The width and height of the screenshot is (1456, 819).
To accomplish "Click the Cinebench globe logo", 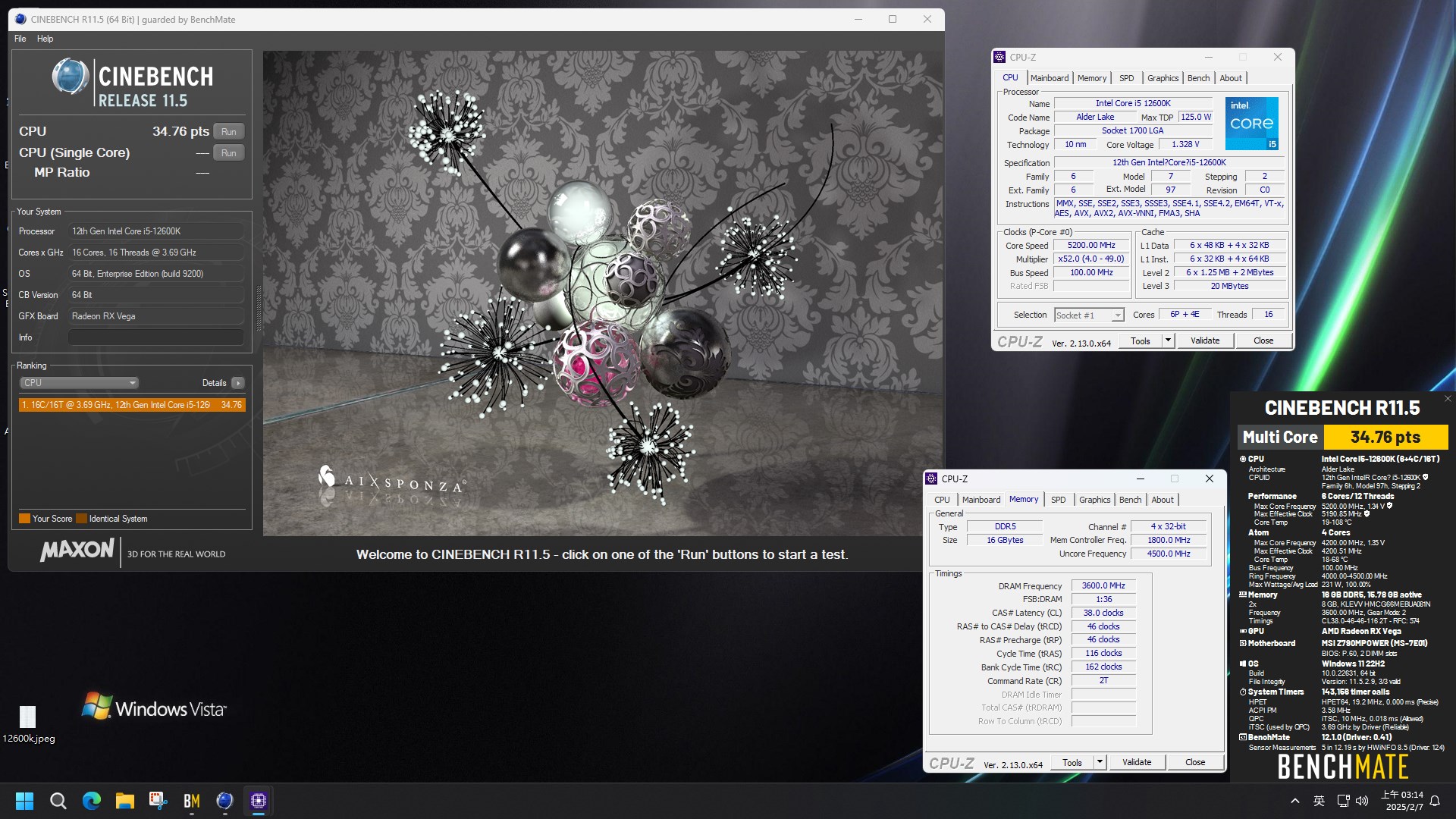I will (x=70, y=77).
